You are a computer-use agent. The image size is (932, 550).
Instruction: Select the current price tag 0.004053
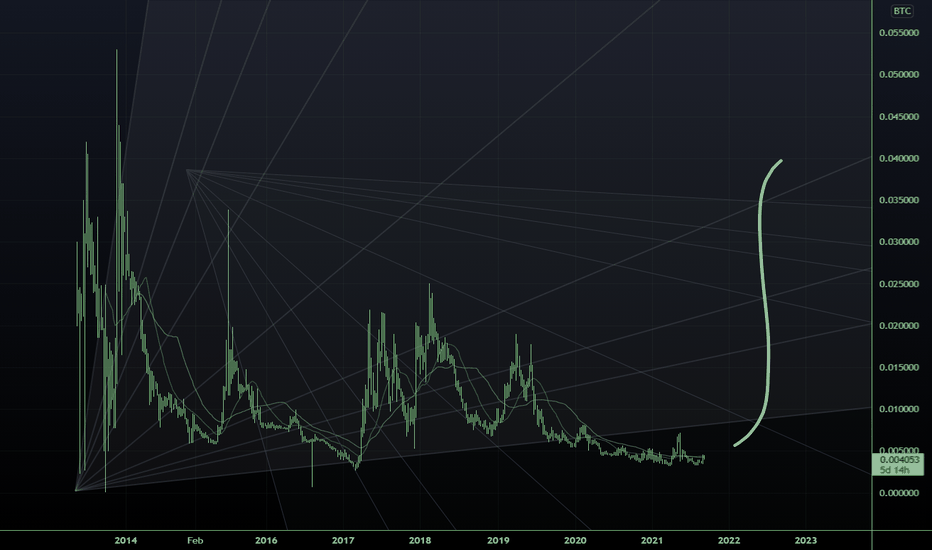[x=899, y=460]
